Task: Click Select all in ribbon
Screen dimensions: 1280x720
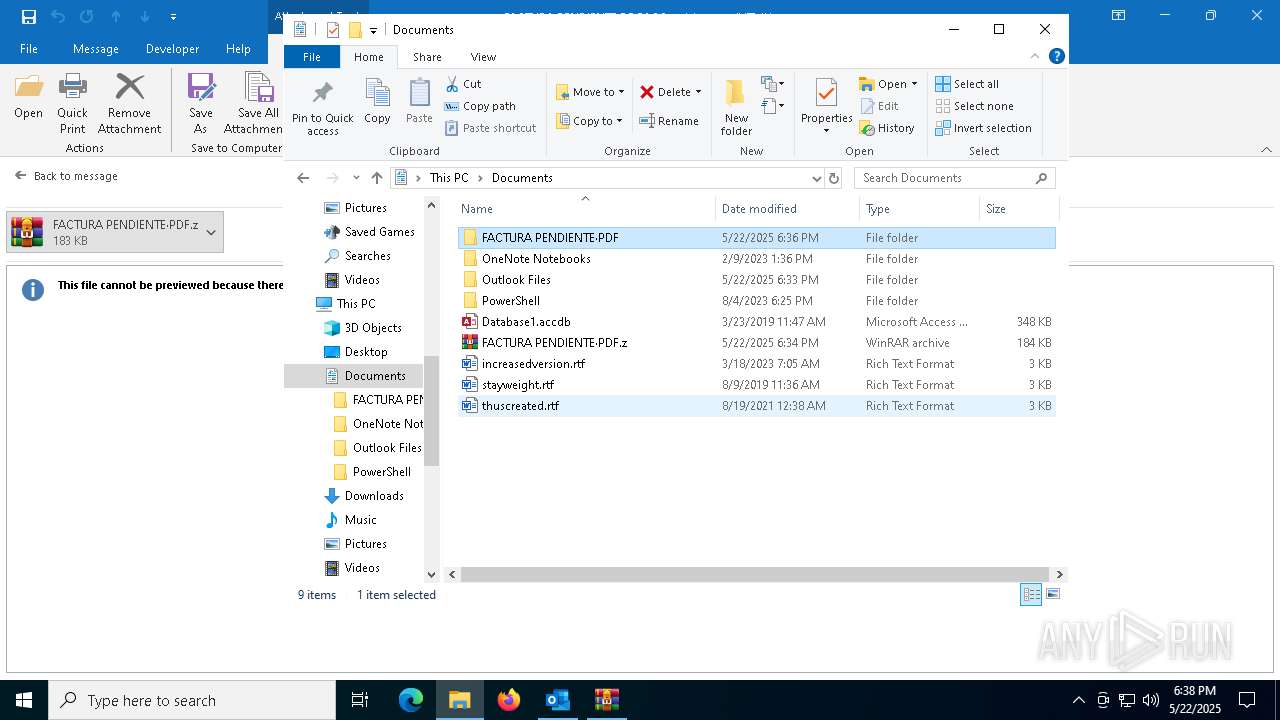Action: 967,84
